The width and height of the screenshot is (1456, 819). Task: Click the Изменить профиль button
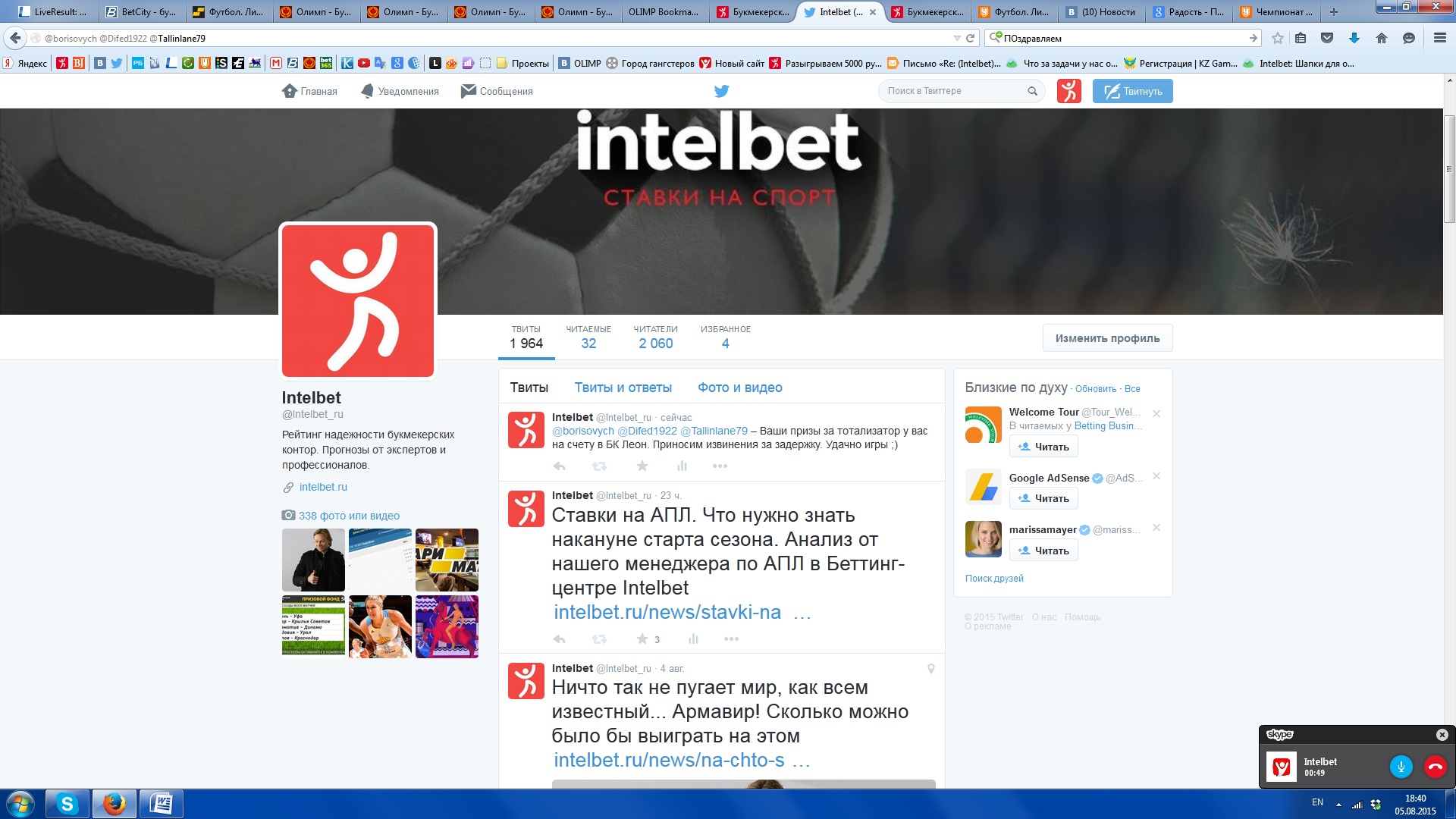pyautogui.click(x=1107, y=338)
